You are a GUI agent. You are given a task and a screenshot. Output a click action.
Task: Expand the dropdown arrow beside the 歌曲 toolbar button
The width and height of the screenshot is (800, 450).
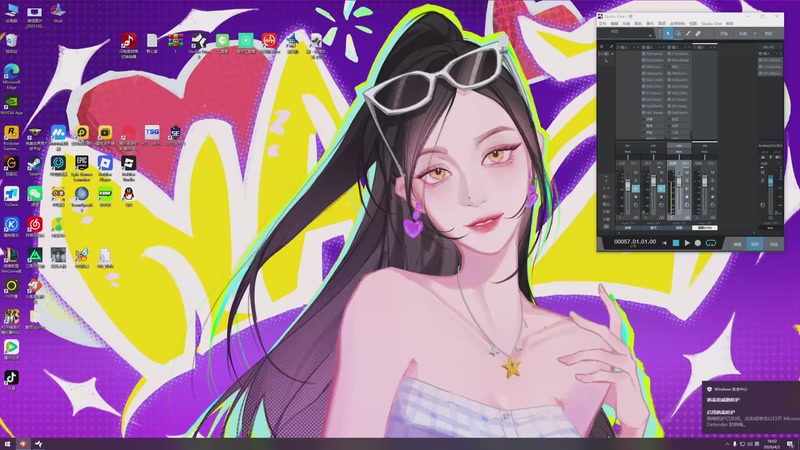[x=755, y=34]
